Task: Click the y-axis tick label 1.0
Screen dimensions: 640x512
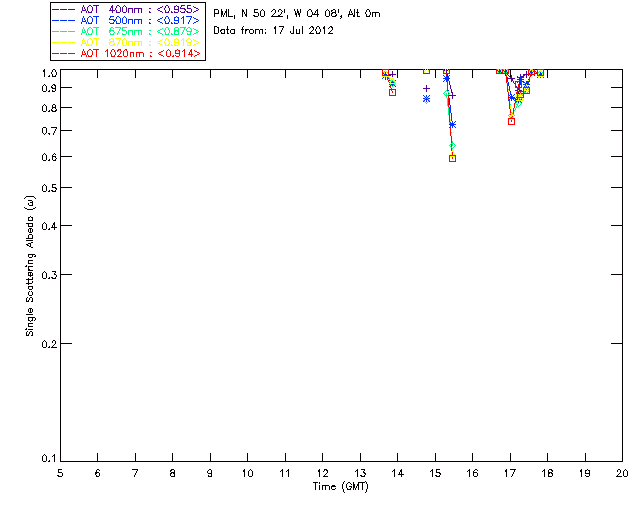Action: (49, 73)
